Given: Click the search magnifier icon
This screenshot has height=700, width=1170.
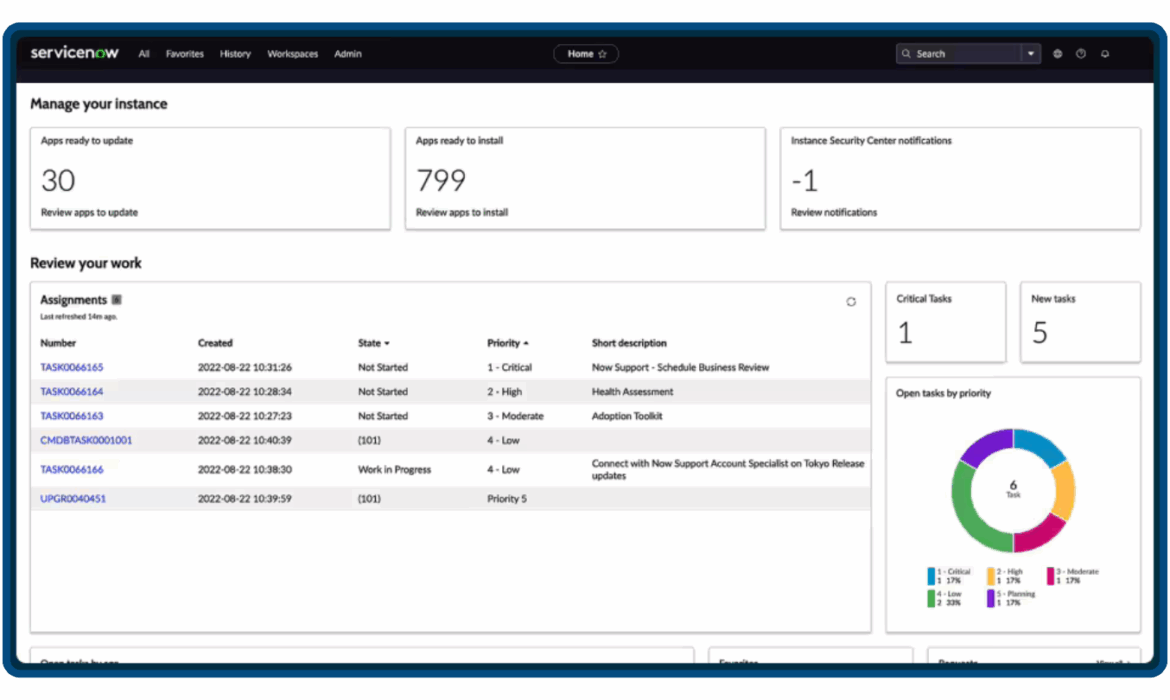Looking at the screenshot, I should 906,54.
